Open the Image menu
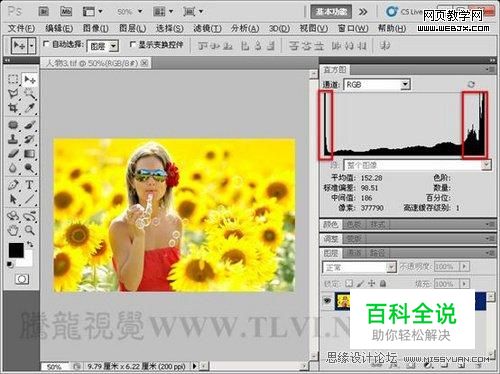The width and height of the screenshot is (500, 374). click(95, 29)
